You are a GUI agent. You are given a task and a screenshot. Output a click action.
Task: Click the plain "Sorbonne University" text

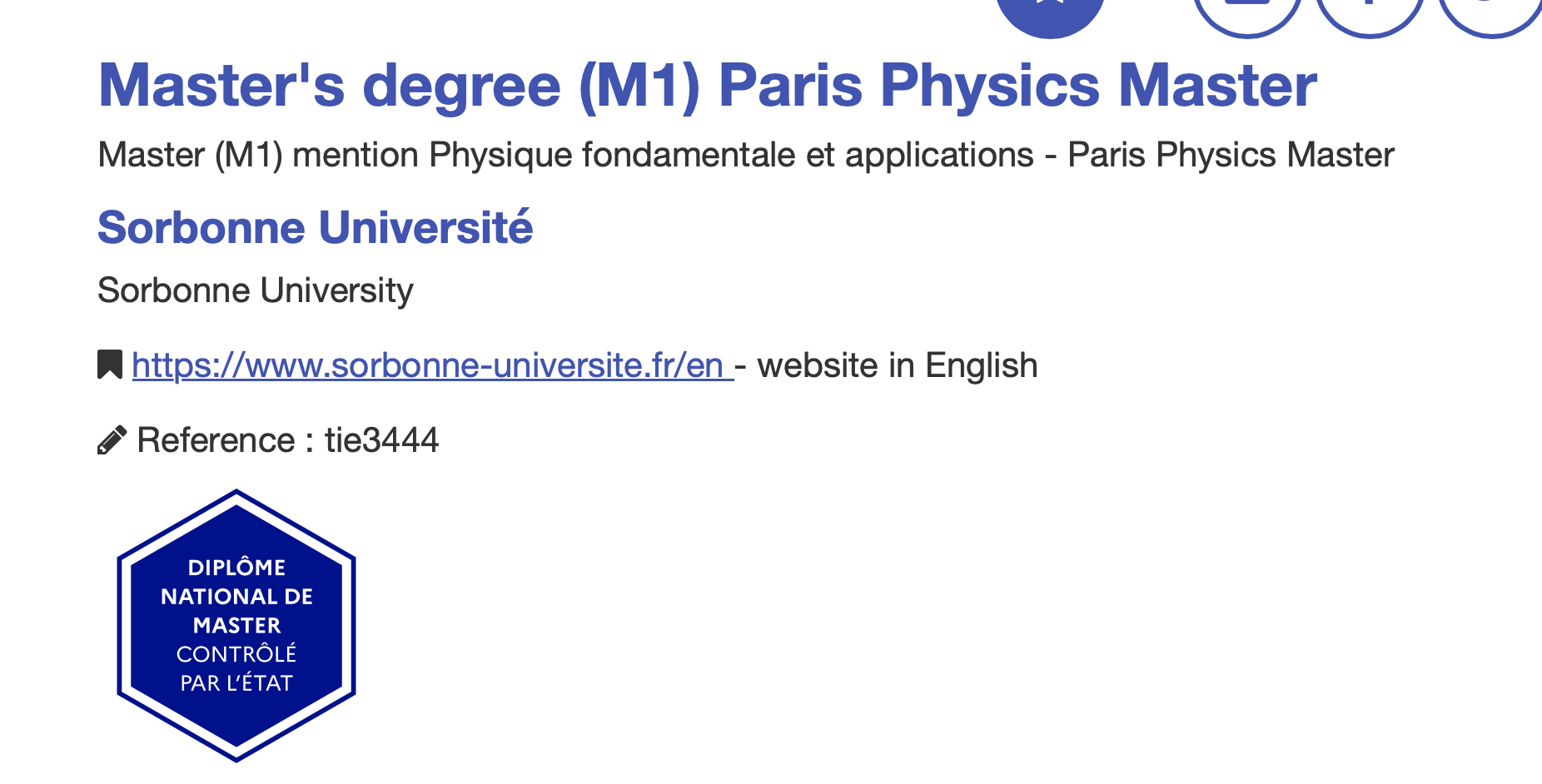pos(255,290)
